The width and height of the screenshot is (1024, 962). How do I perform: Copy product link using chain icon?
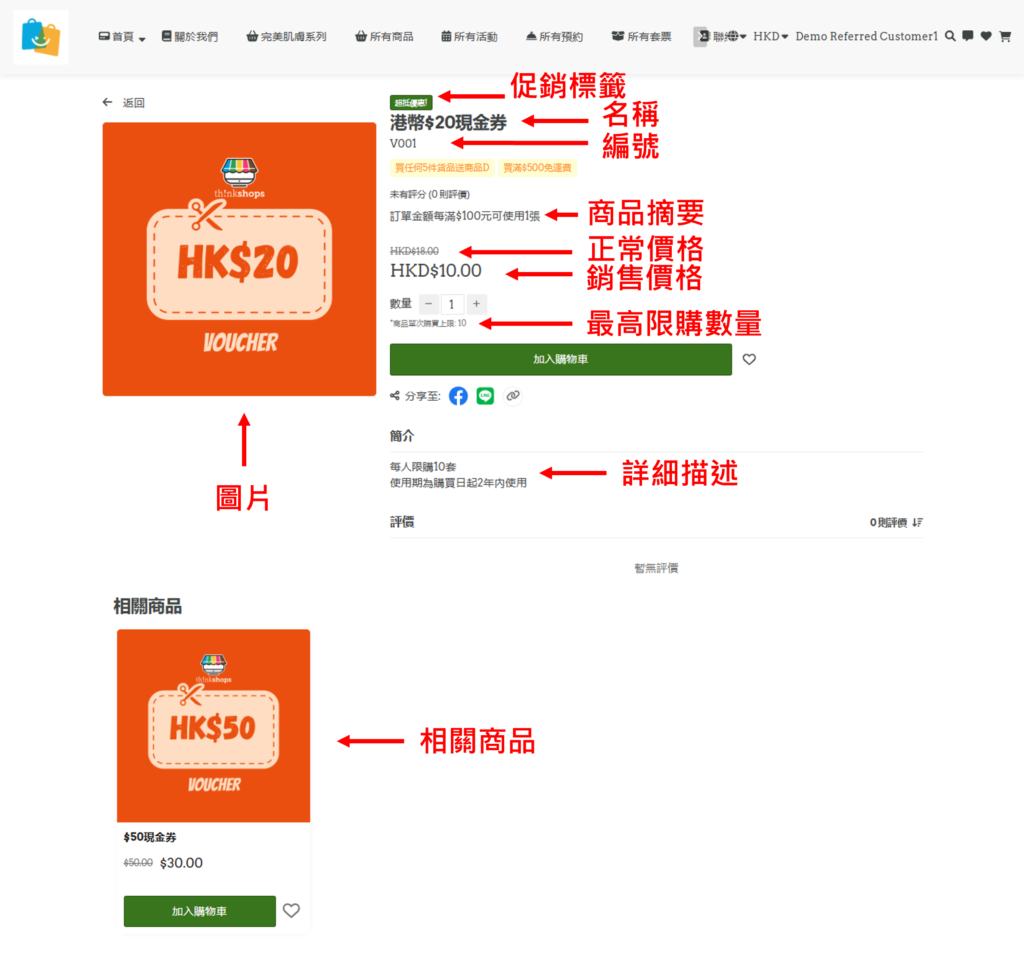(x=513, y=396)
